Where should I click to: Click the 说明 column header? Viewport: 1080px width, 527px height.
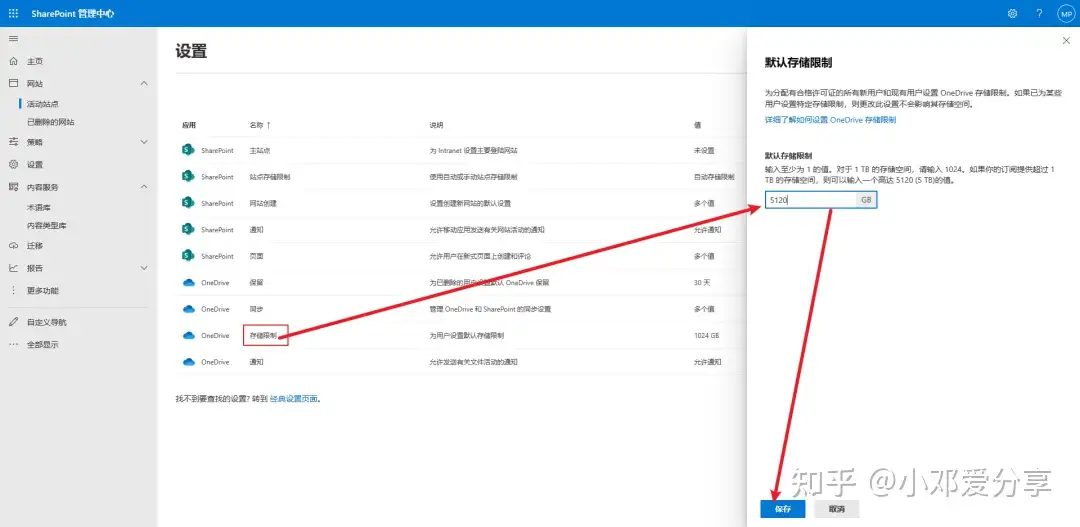click(436, 125)
